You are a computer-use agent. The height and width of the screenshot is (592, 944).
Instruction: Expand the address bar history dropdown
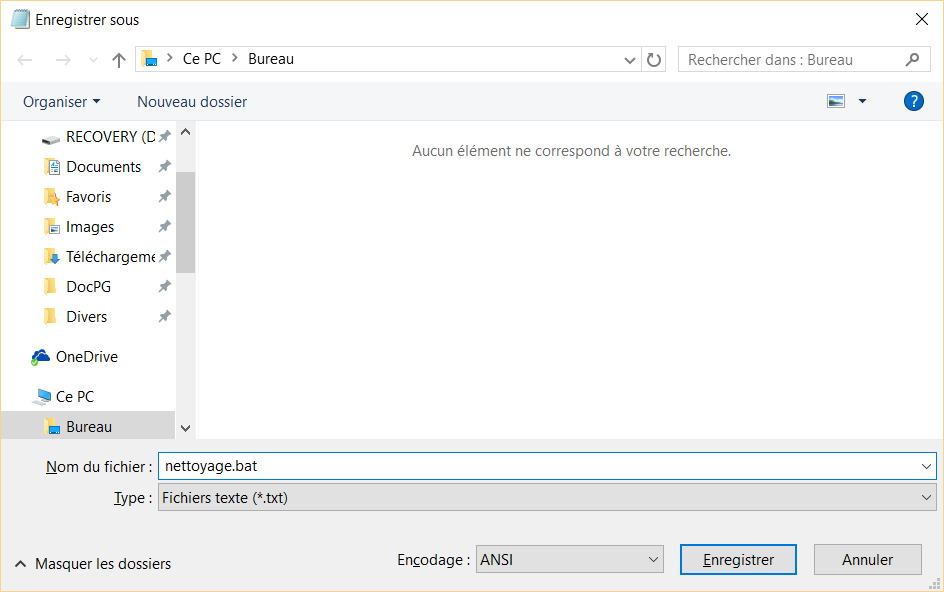(630, 60)
